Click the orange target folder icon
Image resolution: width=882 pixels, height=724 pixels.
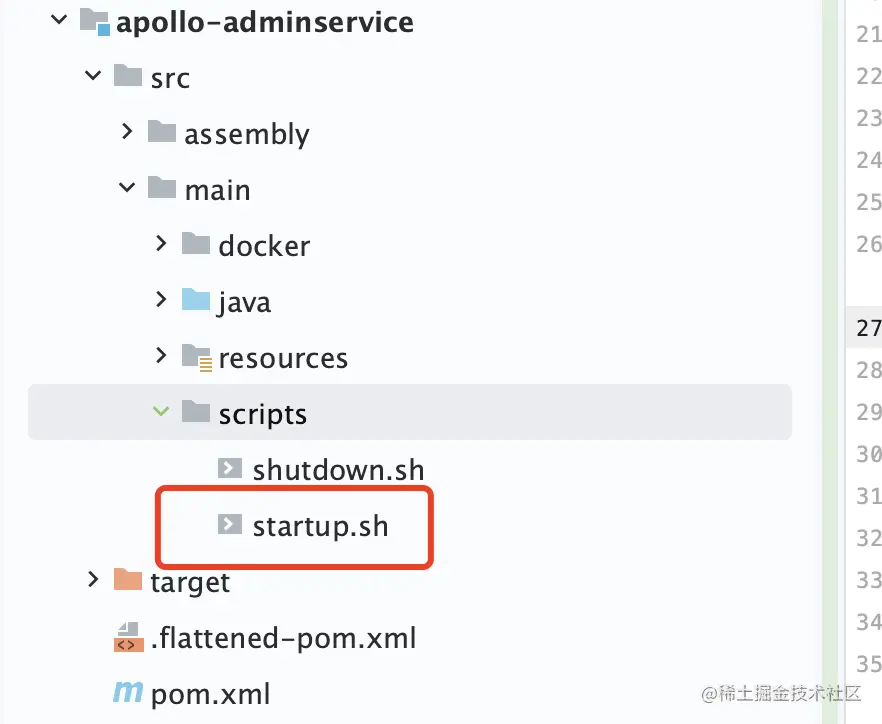point(127,580)
